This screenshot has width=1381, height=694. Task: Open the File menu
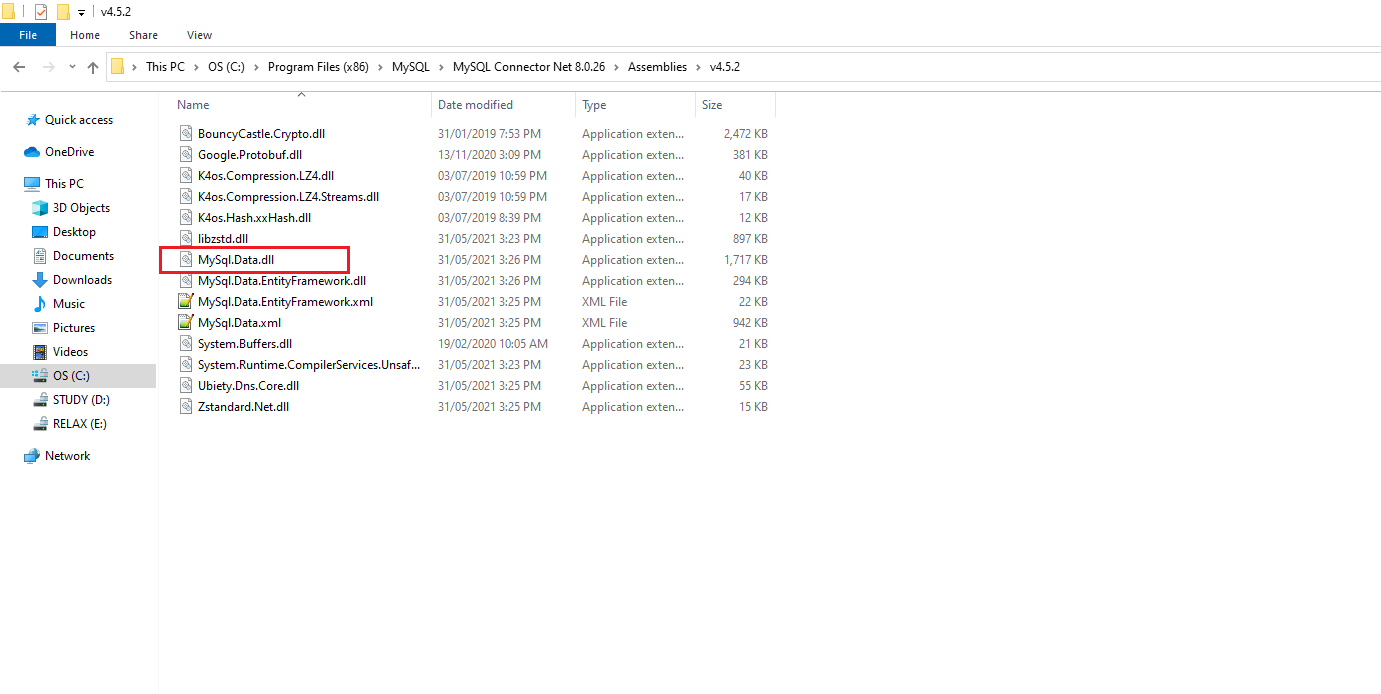pyautogui.click(x=28, y=35)
